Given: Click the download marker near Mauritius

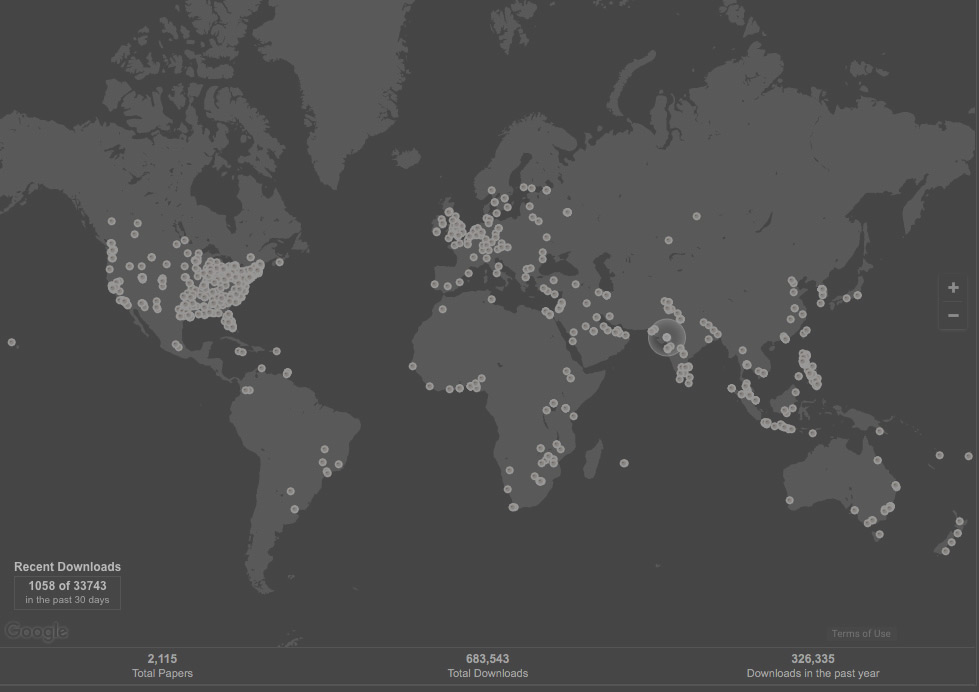Looking at the screenshot, I should coord(624,463).
